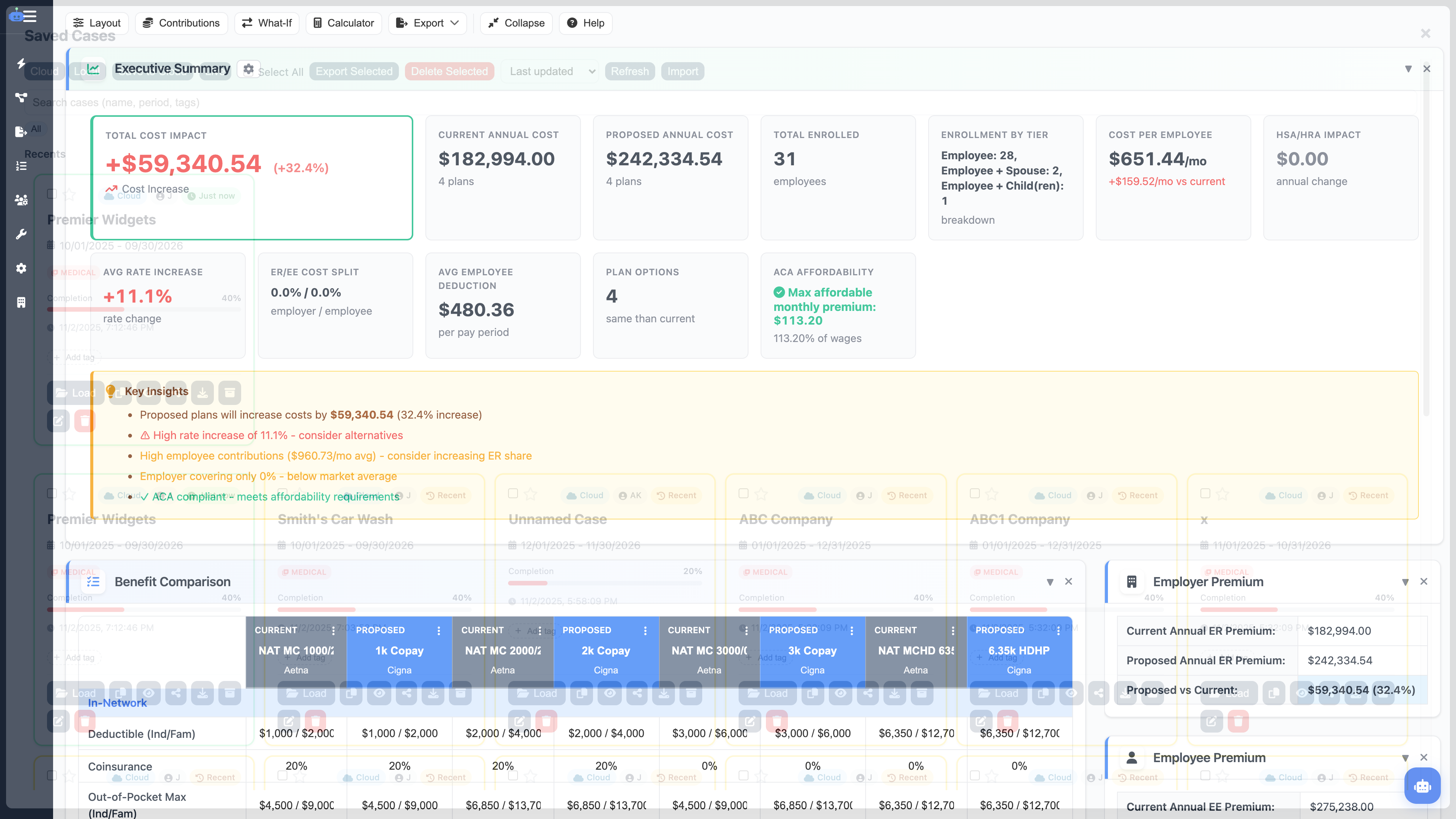Check the ABC Company case checkbox
Image resolution: width=1456 pixels, height=819 pixels.
click(x=743, y=493)
